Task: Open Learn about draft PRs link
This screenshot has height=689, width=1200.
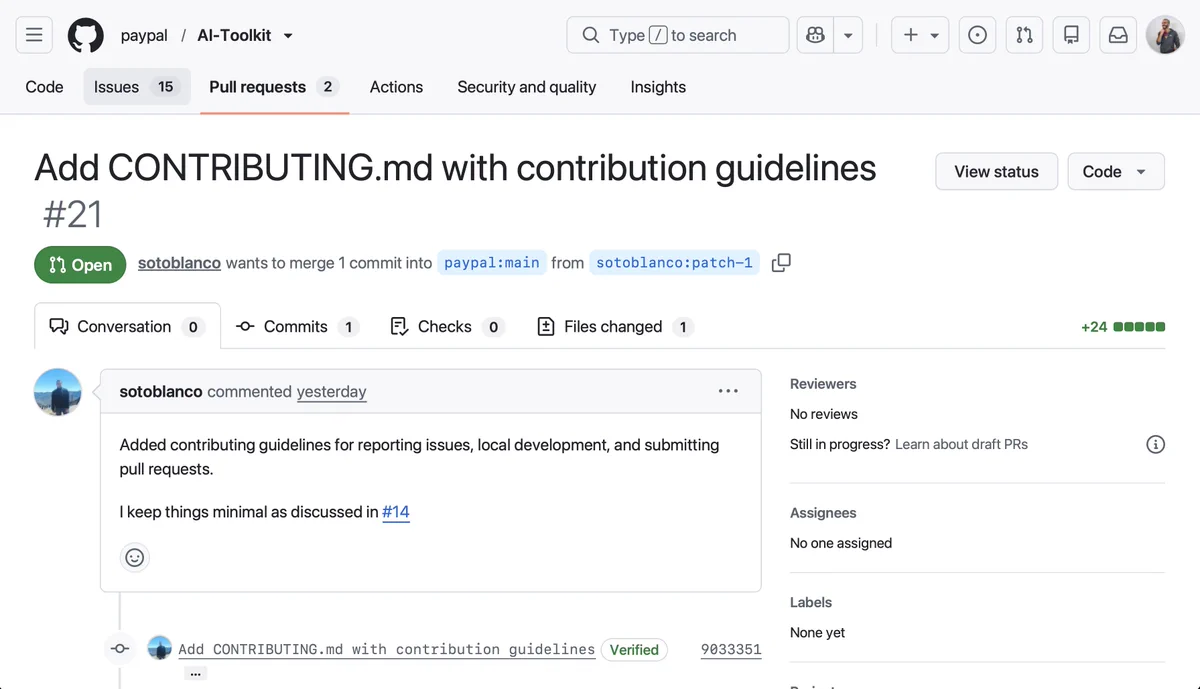Action: 961,444
